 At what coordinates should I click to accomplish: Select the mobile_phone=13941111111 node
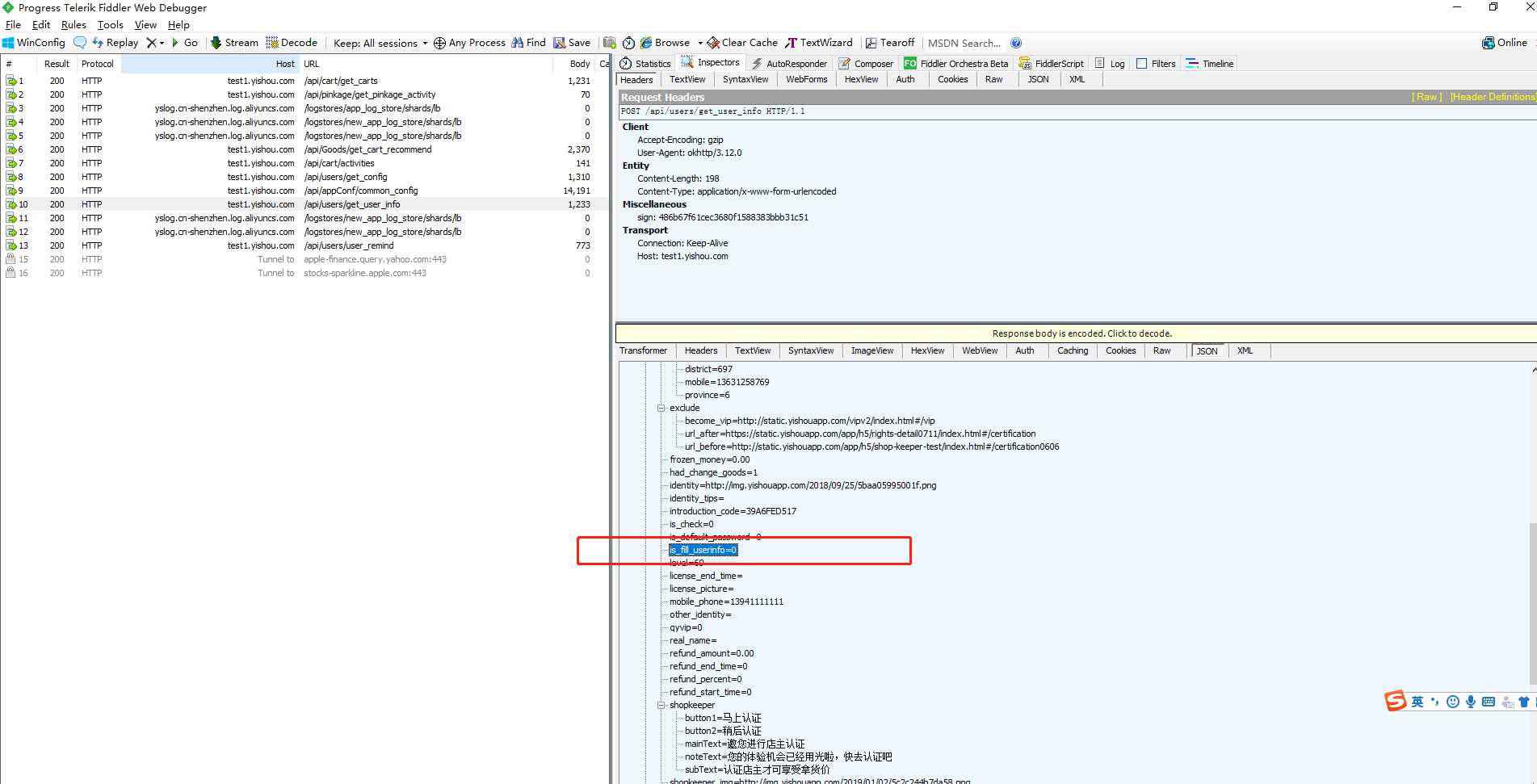[726, 602]
